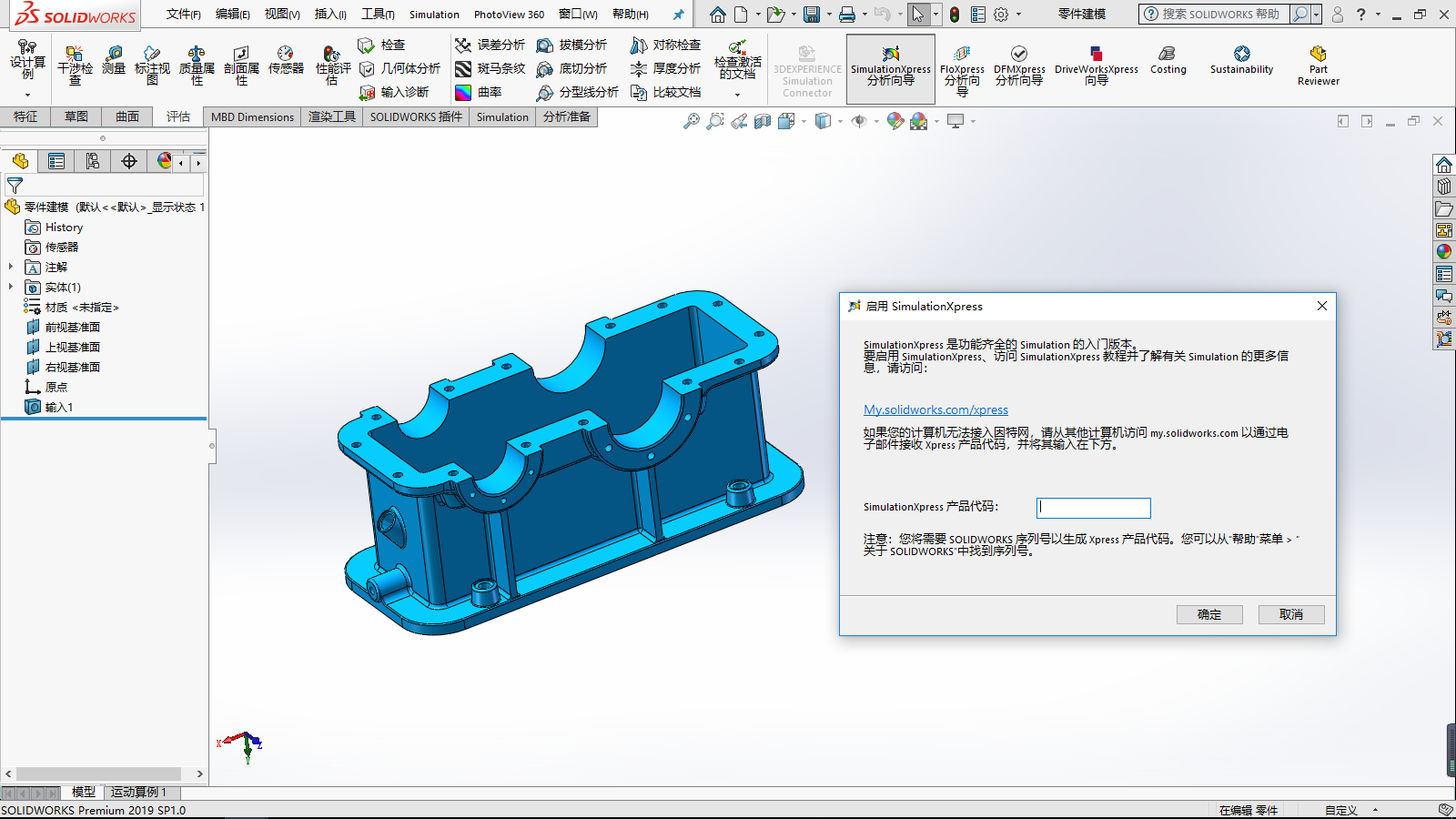1456x819 pixels.
Task: Open DisplayManager tab icon
Action: [164, 161]
